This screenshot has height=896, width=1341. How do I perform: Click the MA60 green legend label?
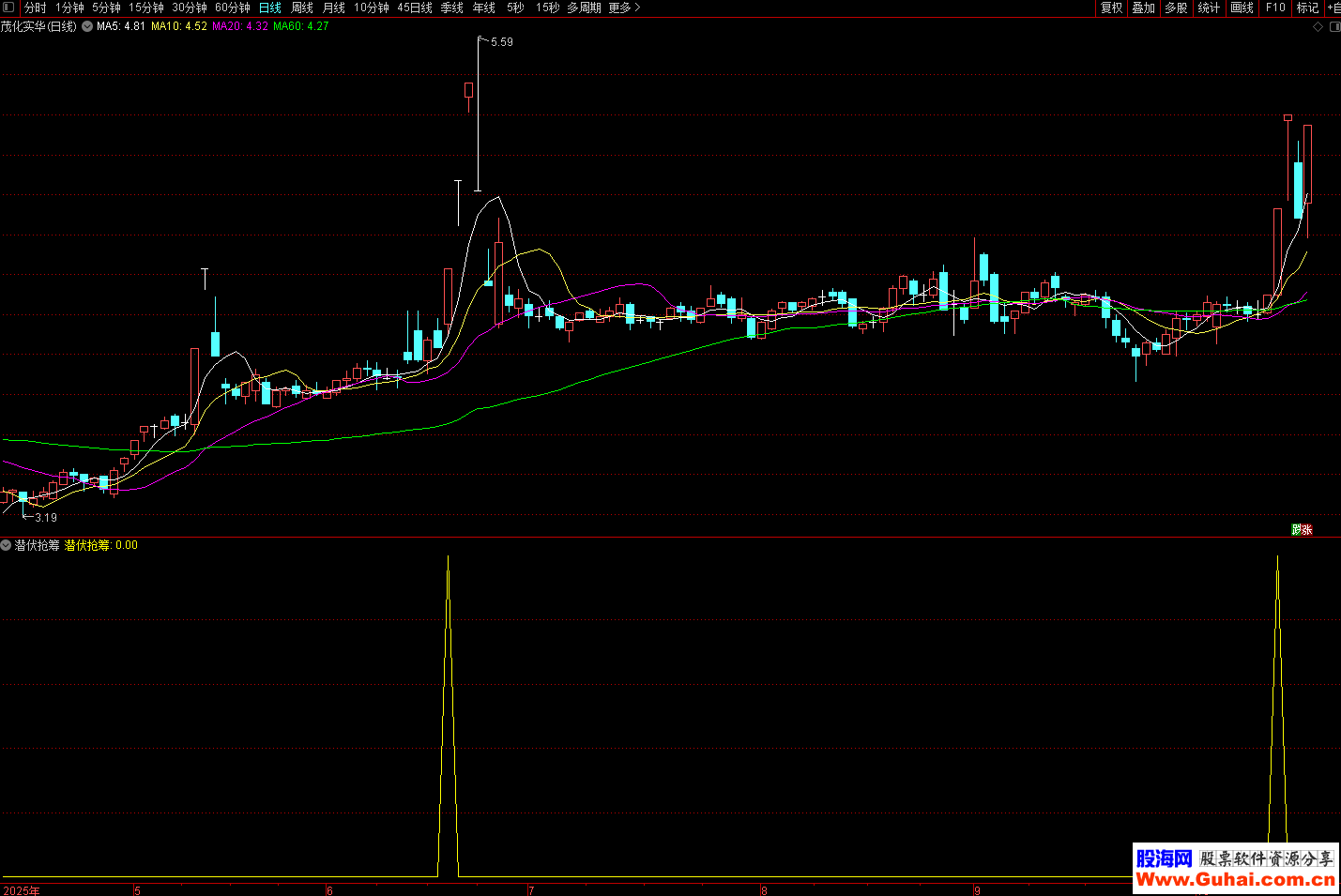(x=301, y=27)
